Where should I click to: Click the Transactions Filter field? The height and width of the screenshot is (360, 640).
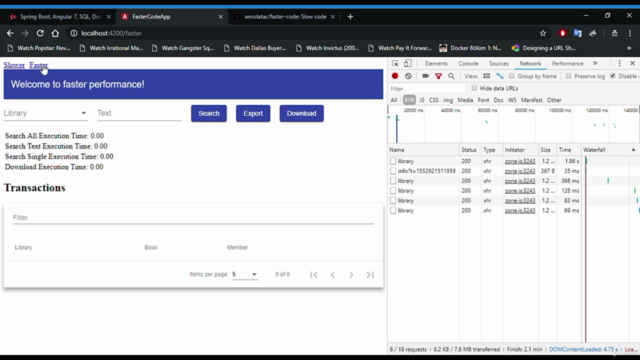coord(193,218)
